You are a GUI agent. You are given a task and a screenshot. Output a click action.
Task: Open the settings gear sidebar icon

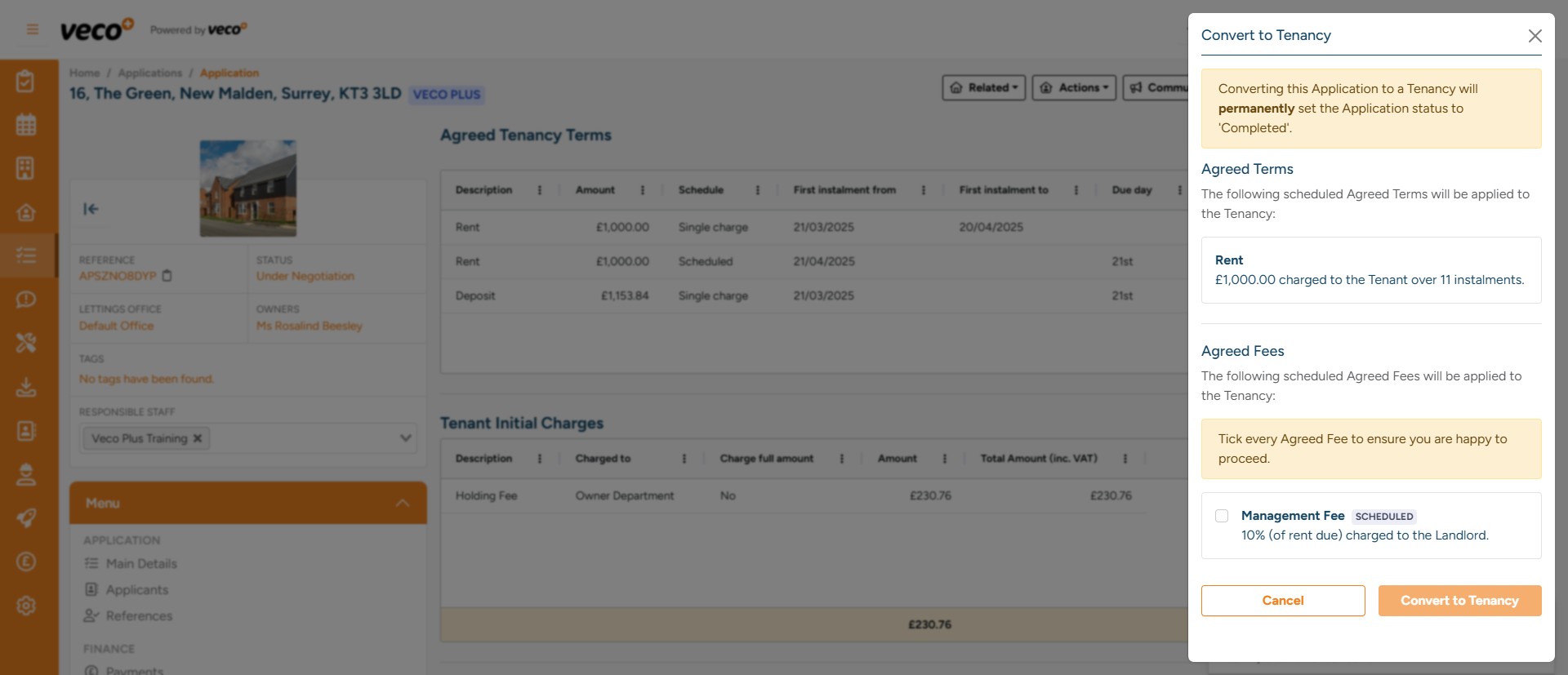[x=26, y=606]
